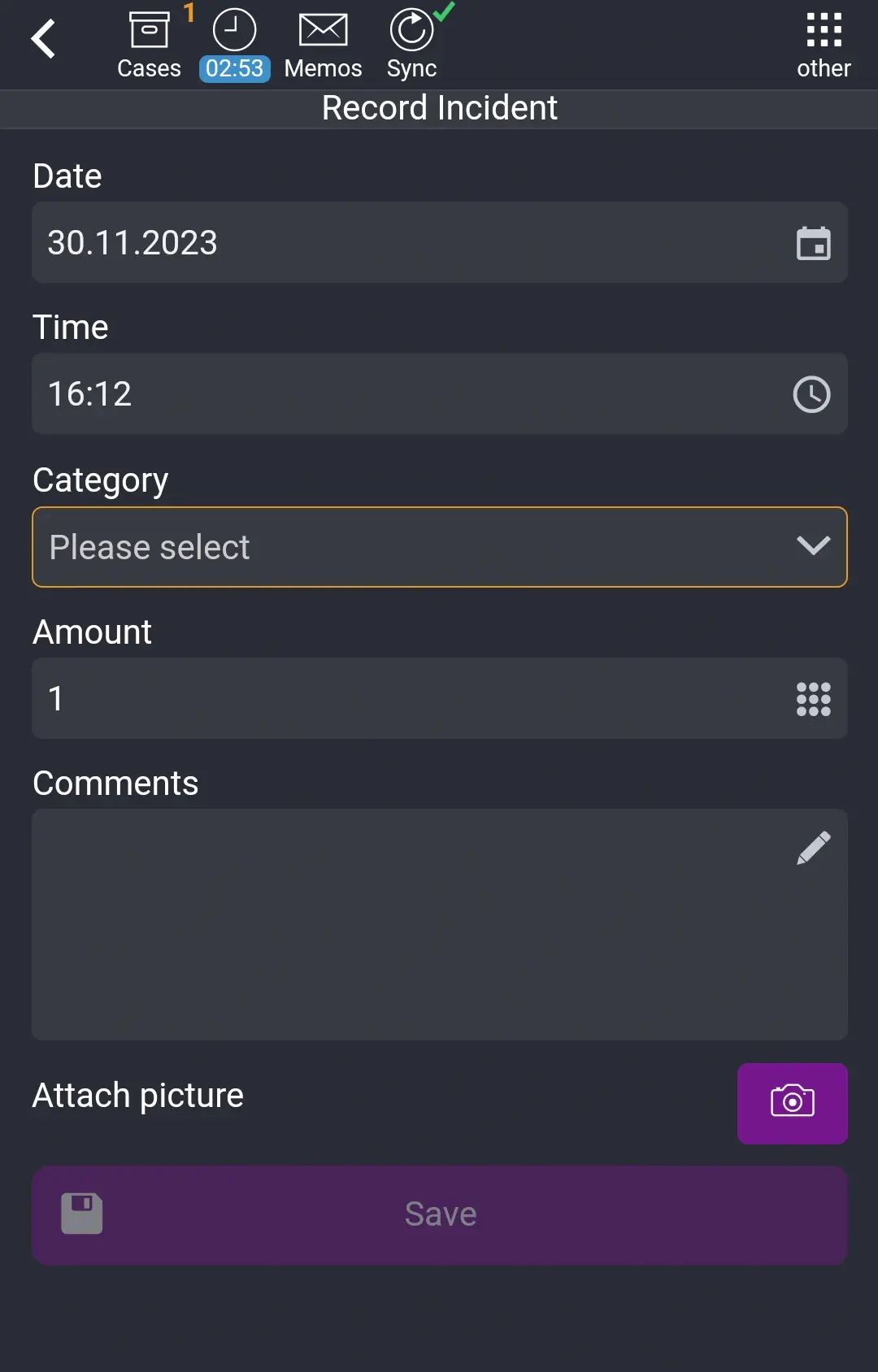Image resolution: width=878 pixels, height=1372 pixels.
Task: Tap the Record Incident title bar
Action: pos(439,107)
